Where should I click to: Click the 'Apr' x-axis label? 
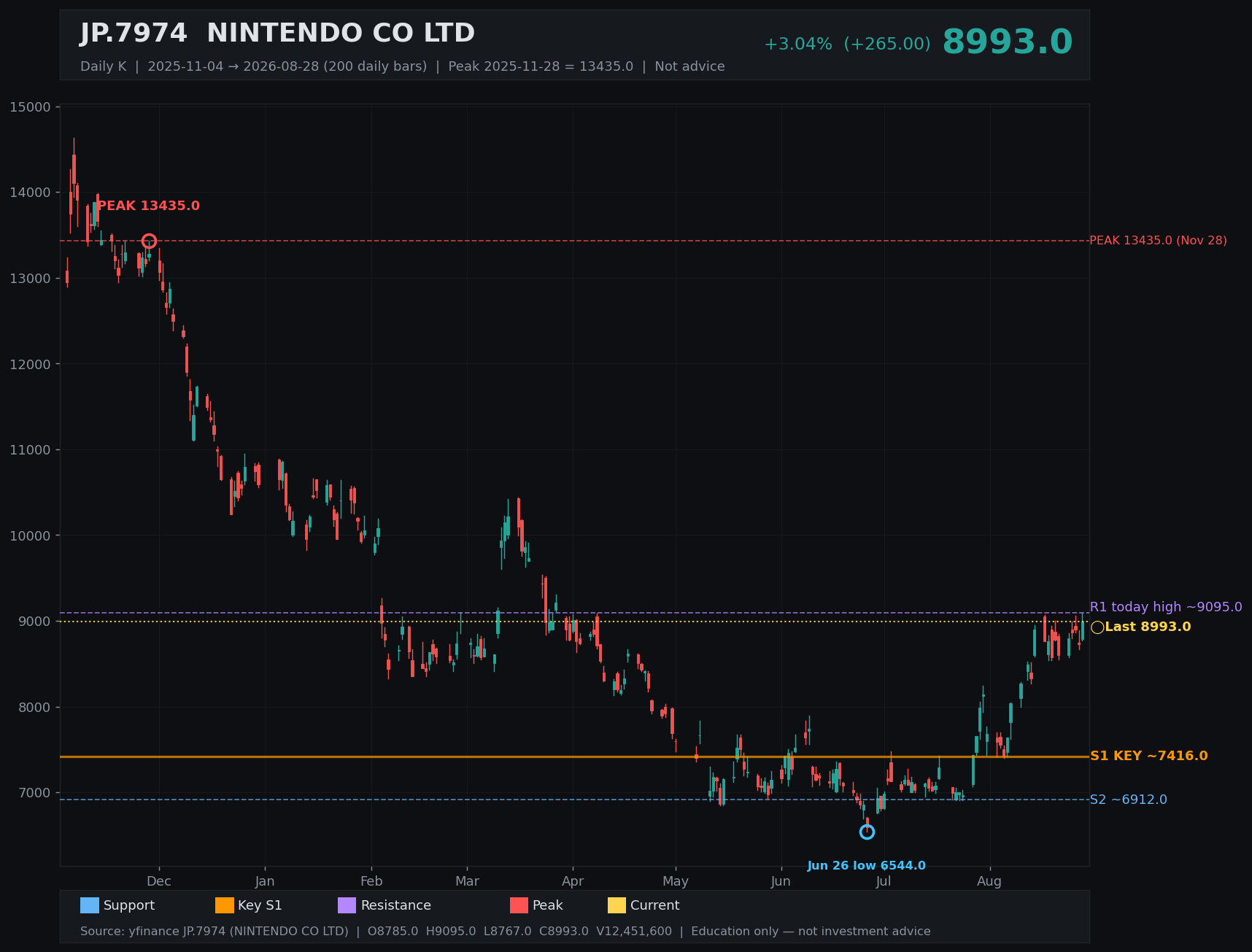pos(573,881)
